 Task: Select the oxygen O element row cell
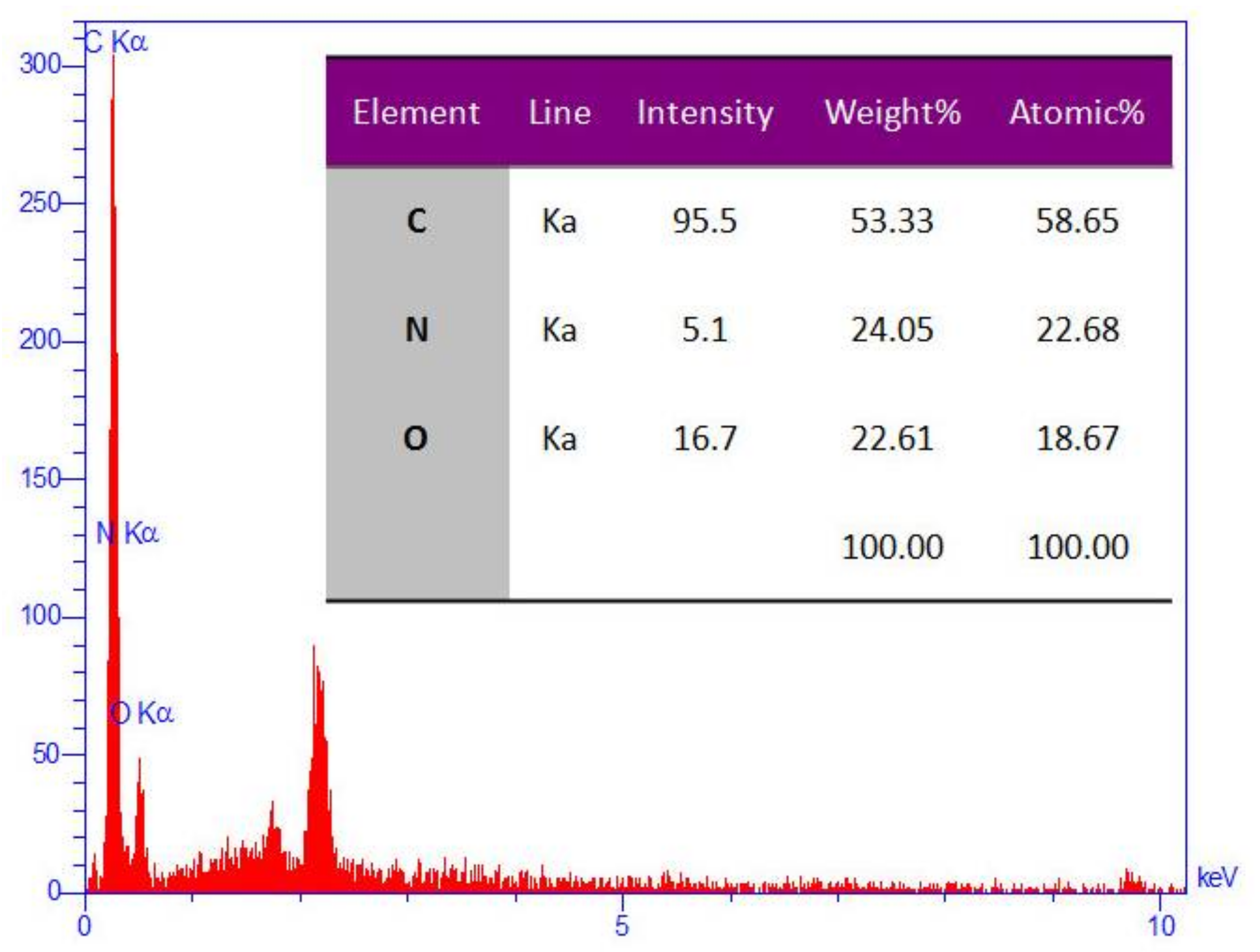pyautogui.click(x=415, y=439)
